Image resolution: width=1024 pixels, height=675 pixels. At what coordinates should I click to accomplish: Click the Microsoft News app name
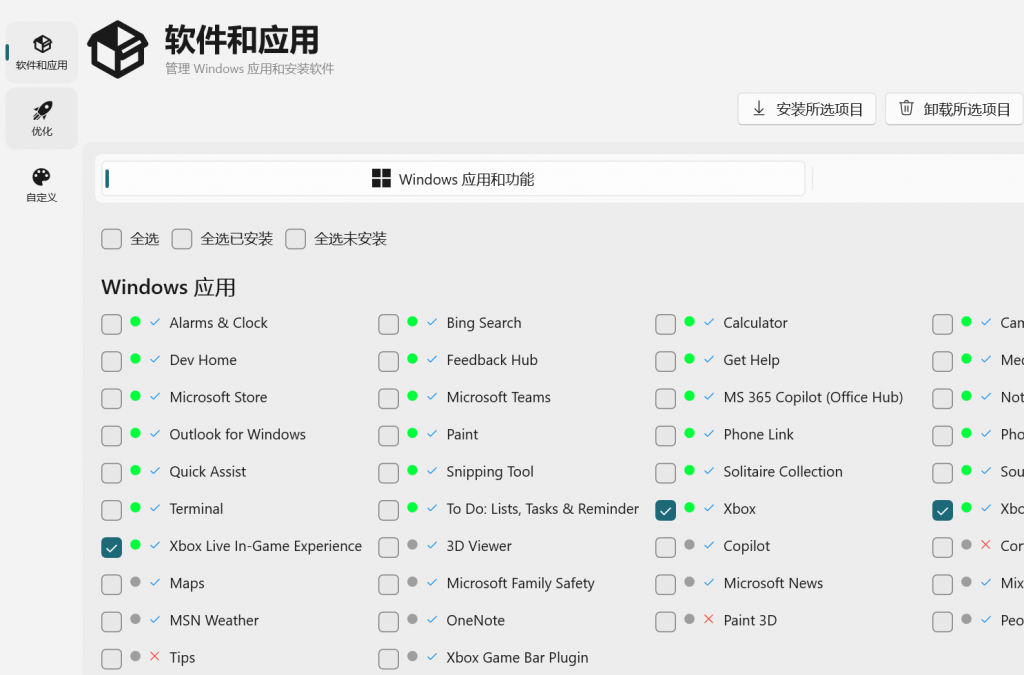[x=773, y=583]
